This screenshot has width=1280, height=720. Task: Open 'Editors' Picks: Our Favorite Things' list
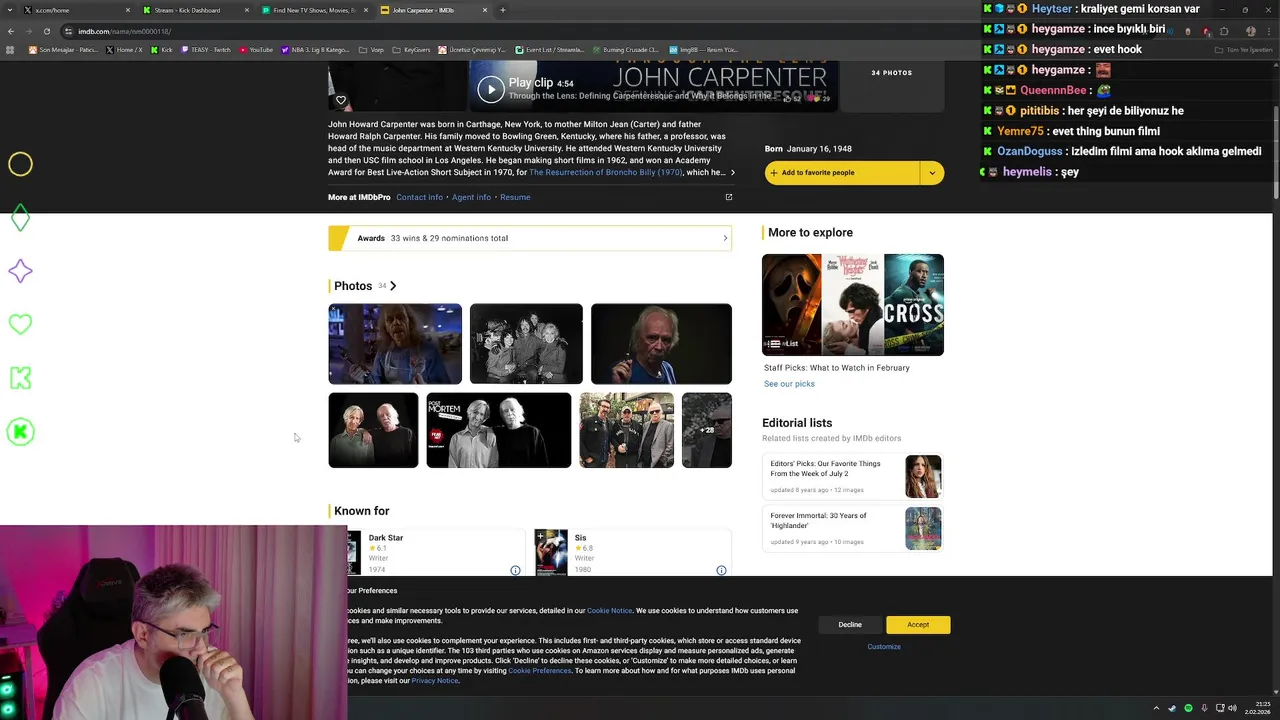click(x=853, y=476)
